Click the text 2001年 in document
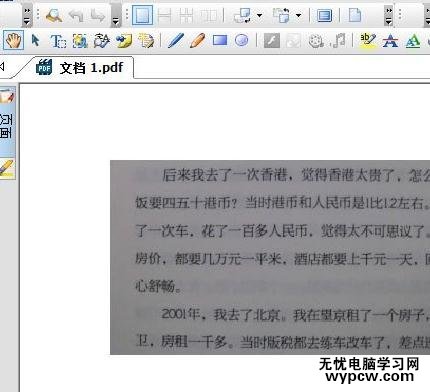This screenshot has height=392, width=430. coord(181,314)
